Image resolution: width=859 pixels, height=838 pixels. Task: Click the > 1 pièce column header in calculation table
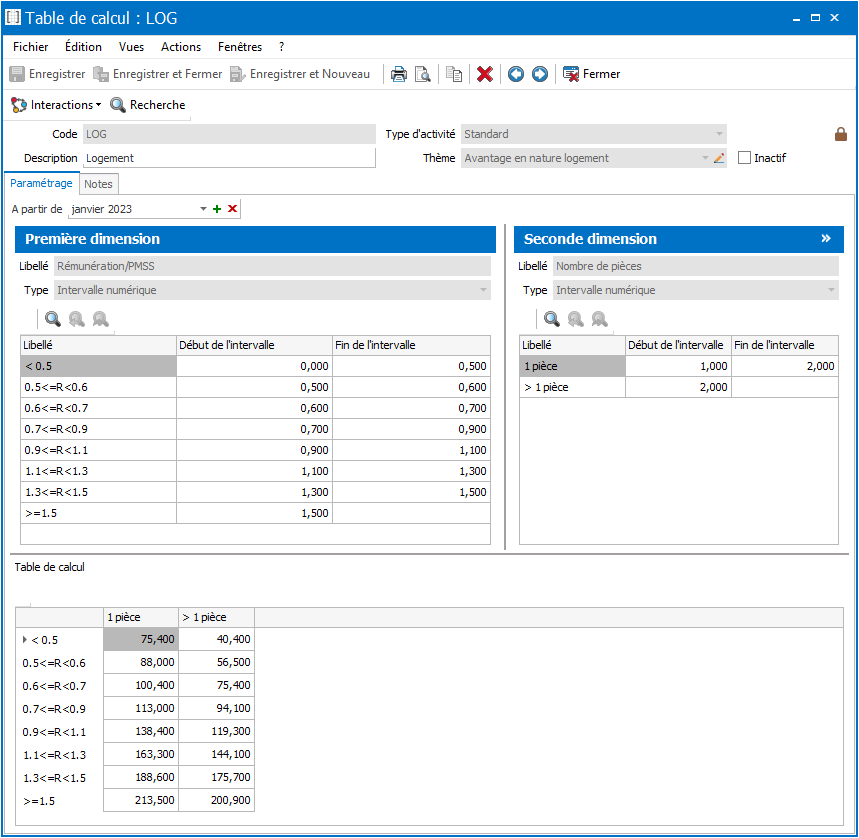click(x=216, y=617)
